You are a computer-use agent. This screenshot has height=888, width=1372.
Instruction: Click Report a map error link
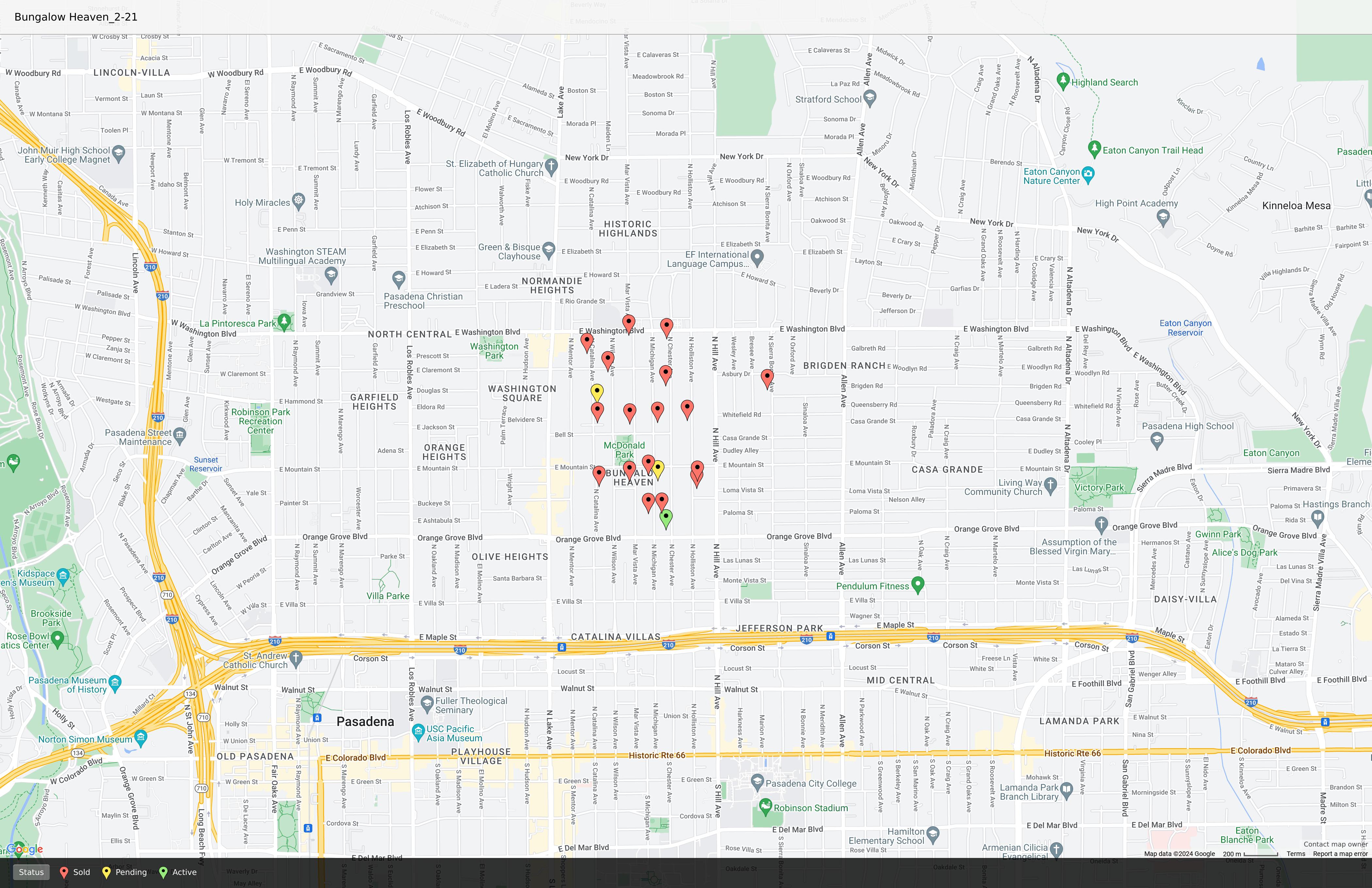(x=1340, y=854)
